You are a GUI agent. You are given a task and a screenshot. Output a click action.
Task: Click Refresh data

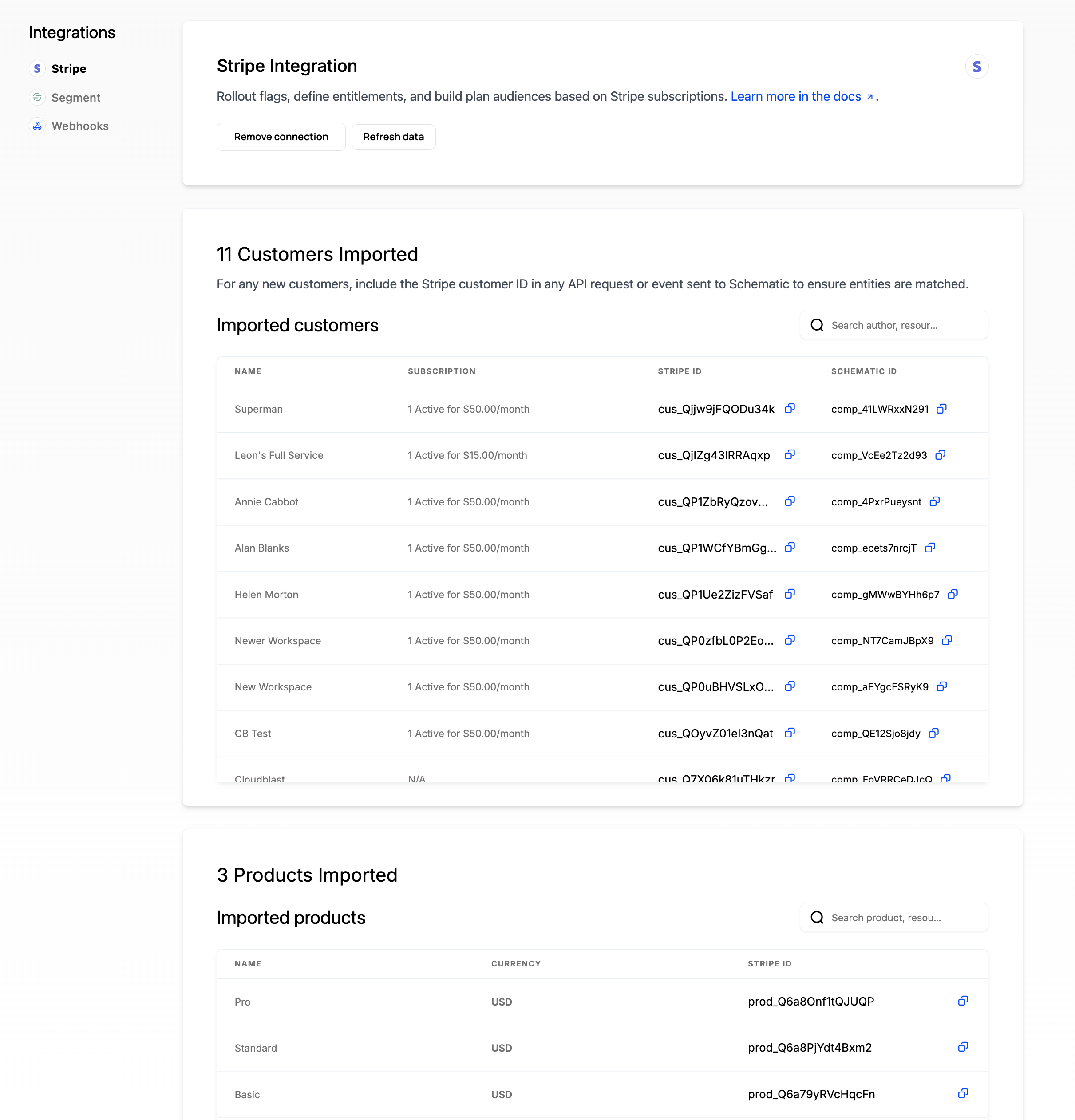click(x=393, y=137)
